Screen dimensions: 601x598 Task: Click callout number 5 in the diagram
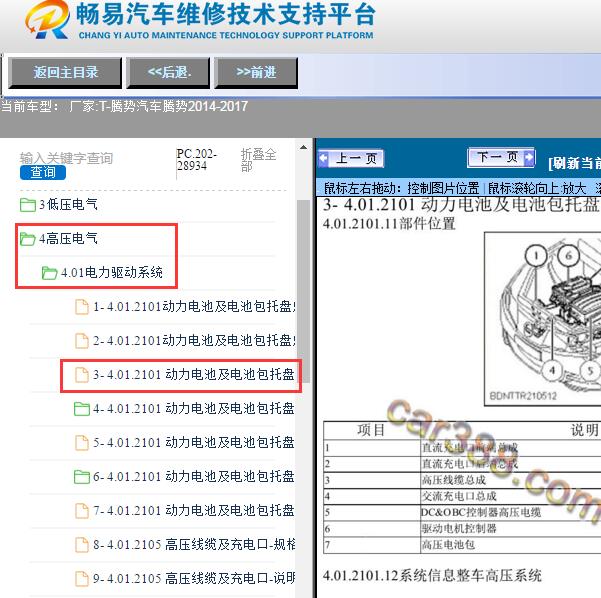pos(590,371)
